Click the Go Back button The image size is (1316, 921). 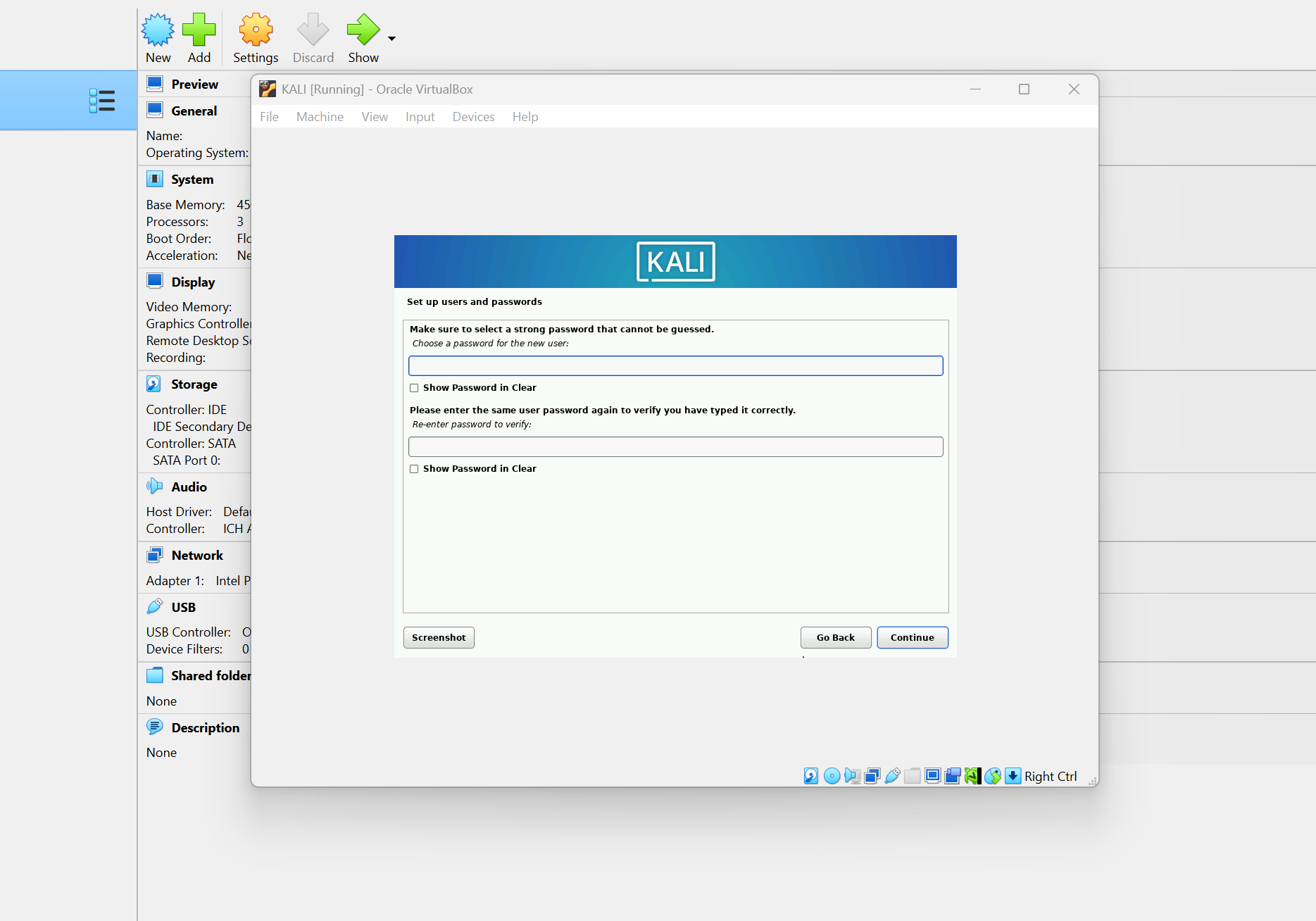point(836,637)
